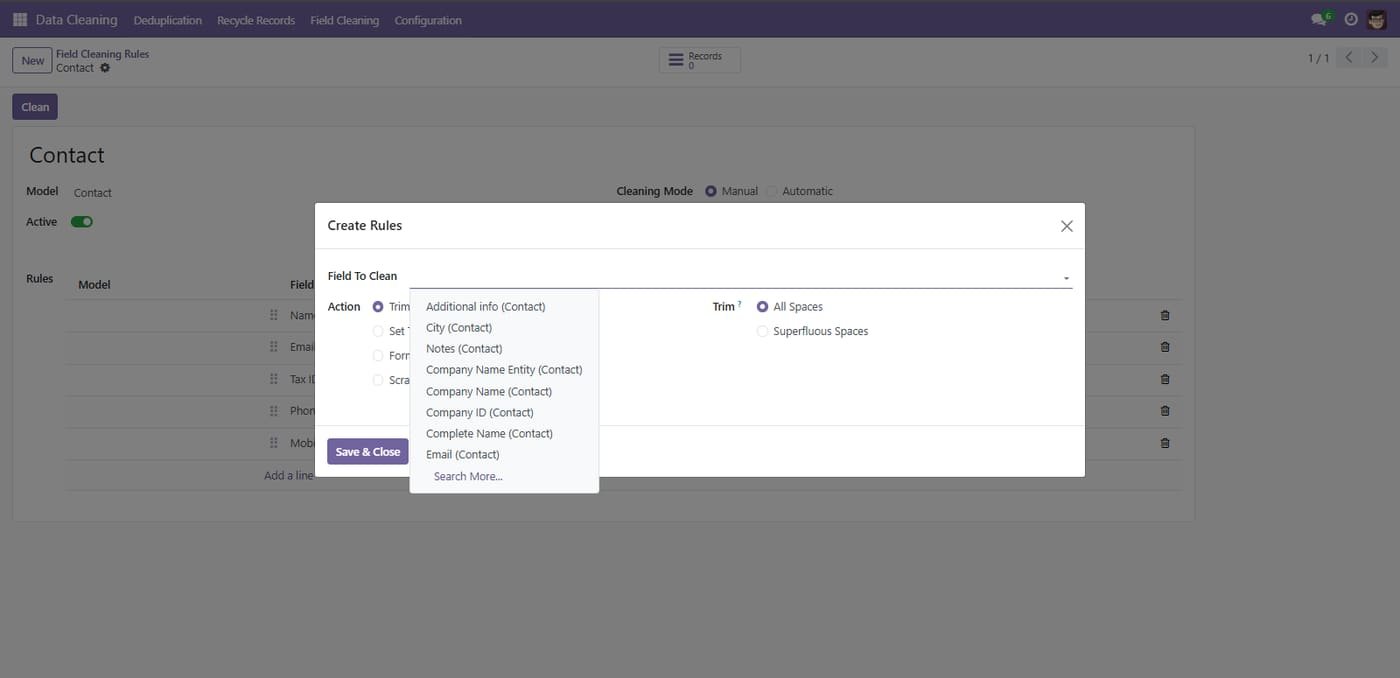Click the Trim help question mark

point(740,303)
